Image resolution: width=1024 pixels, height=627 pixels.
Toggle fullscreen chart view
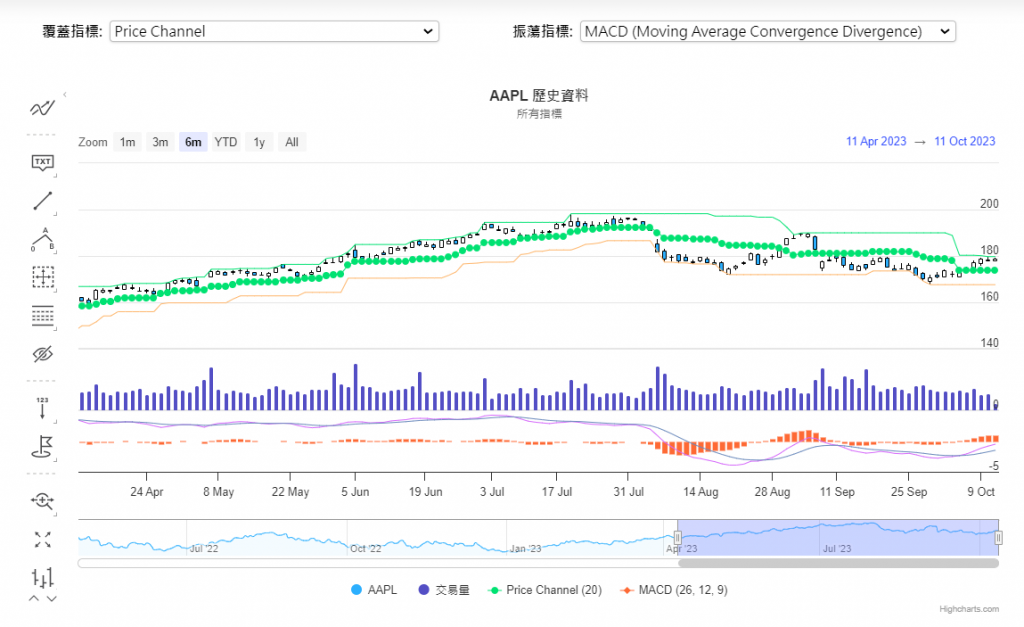coord(42,539)
